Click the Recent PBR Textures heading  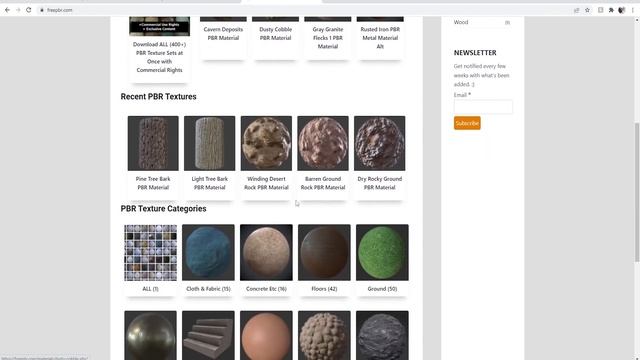[x=158, y=97]
